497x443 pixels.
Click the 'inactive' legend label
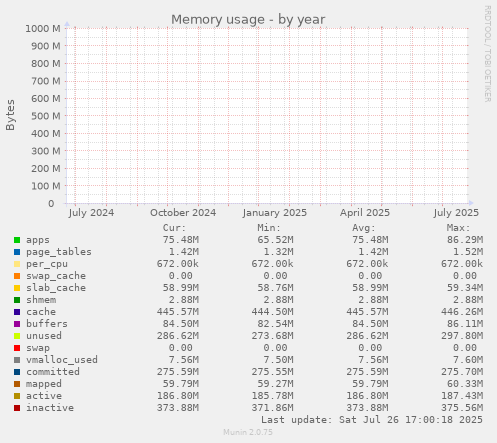pyautogui.click(x=50, y=408)
